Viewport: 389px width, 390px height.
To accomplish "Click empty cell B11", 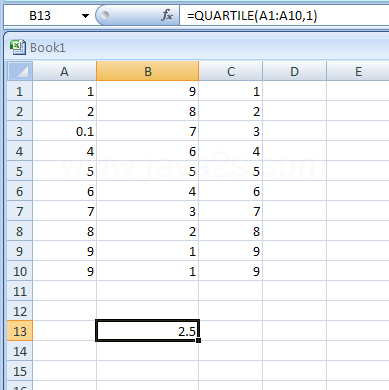I will click(x=148, y=291).
